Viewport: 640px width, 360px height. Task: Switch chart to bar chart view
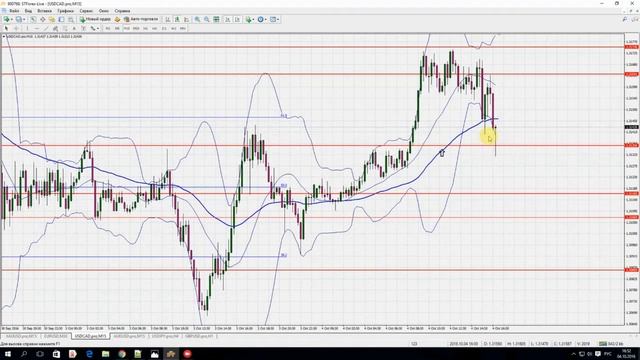coord(167,19)
